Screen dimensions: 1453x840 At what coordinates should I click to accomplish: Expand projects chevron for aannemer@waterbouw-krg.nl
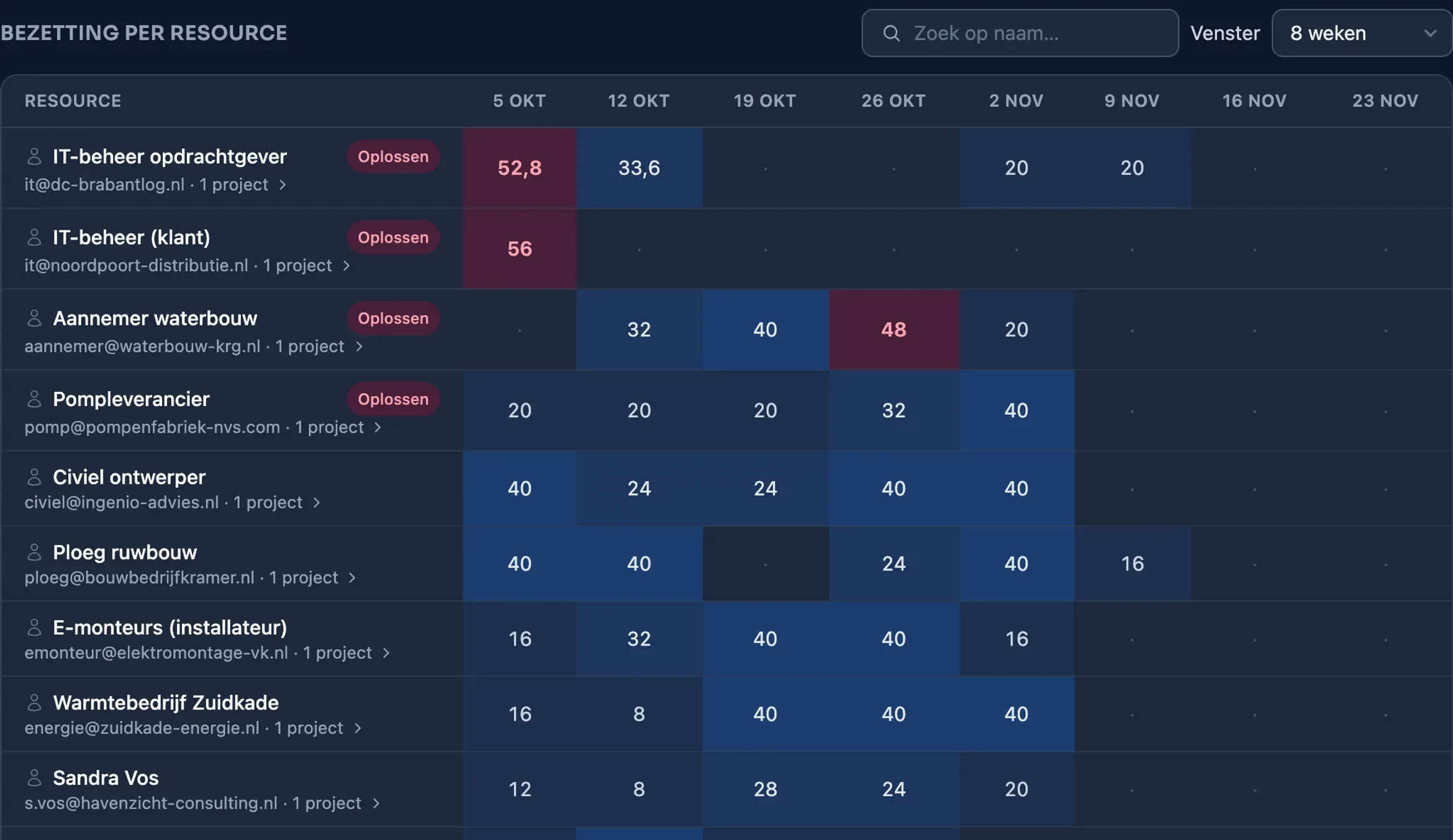pos(359,346)
